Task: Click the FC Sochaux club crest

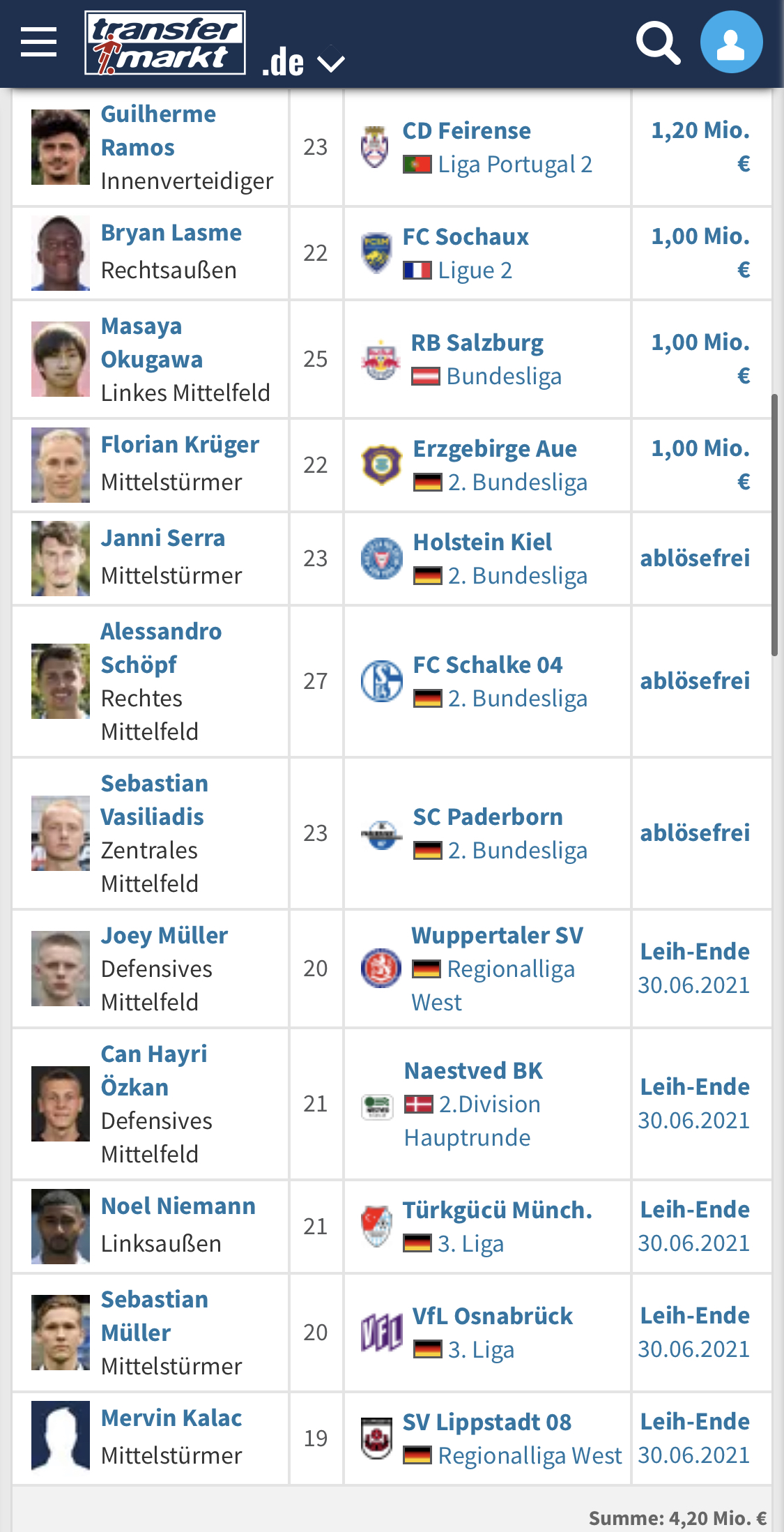Action: click(x=376, y=253)
